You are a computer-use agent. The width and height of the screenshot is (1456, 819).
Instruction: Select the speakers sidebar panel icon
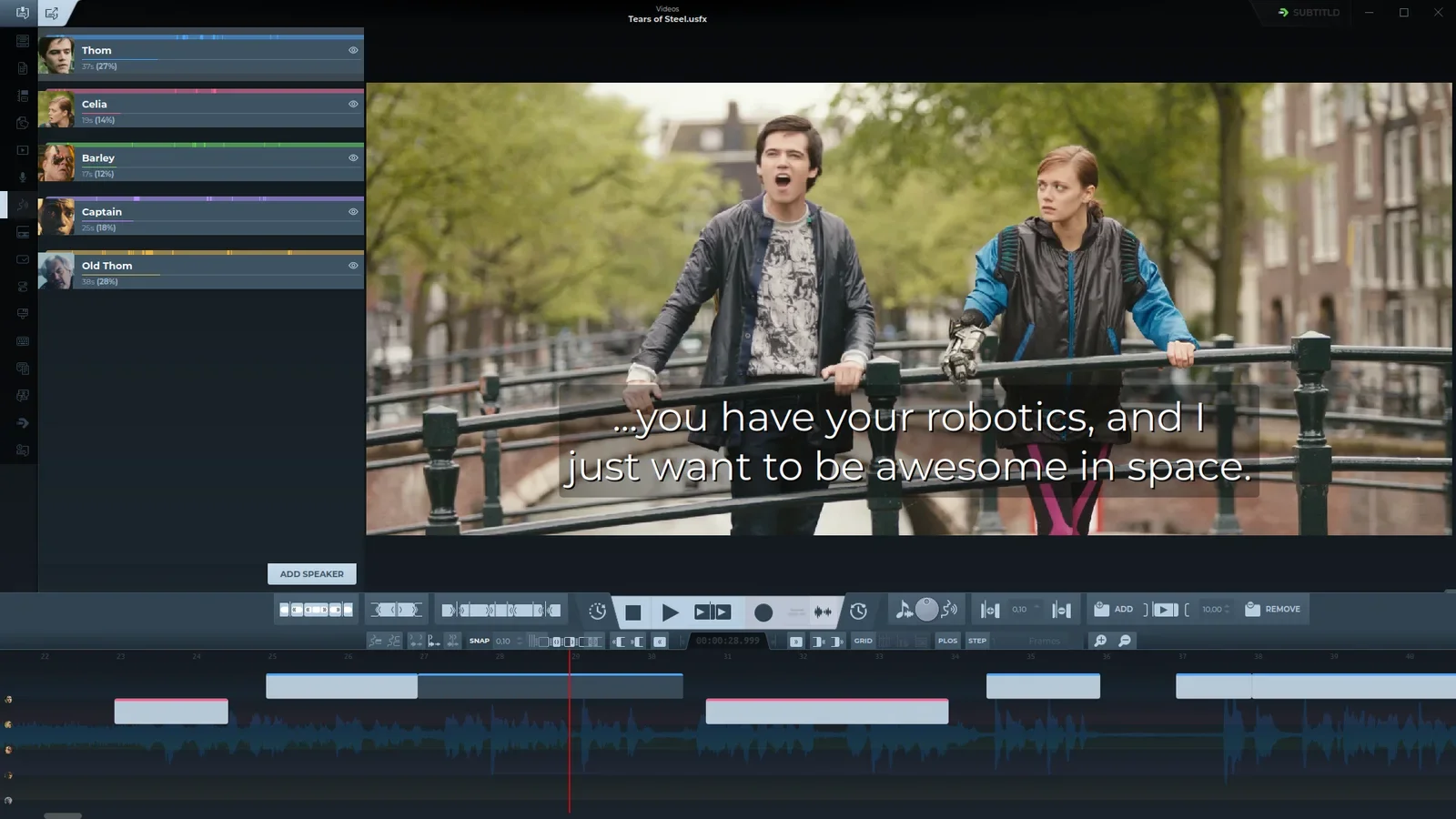point(23,205)
